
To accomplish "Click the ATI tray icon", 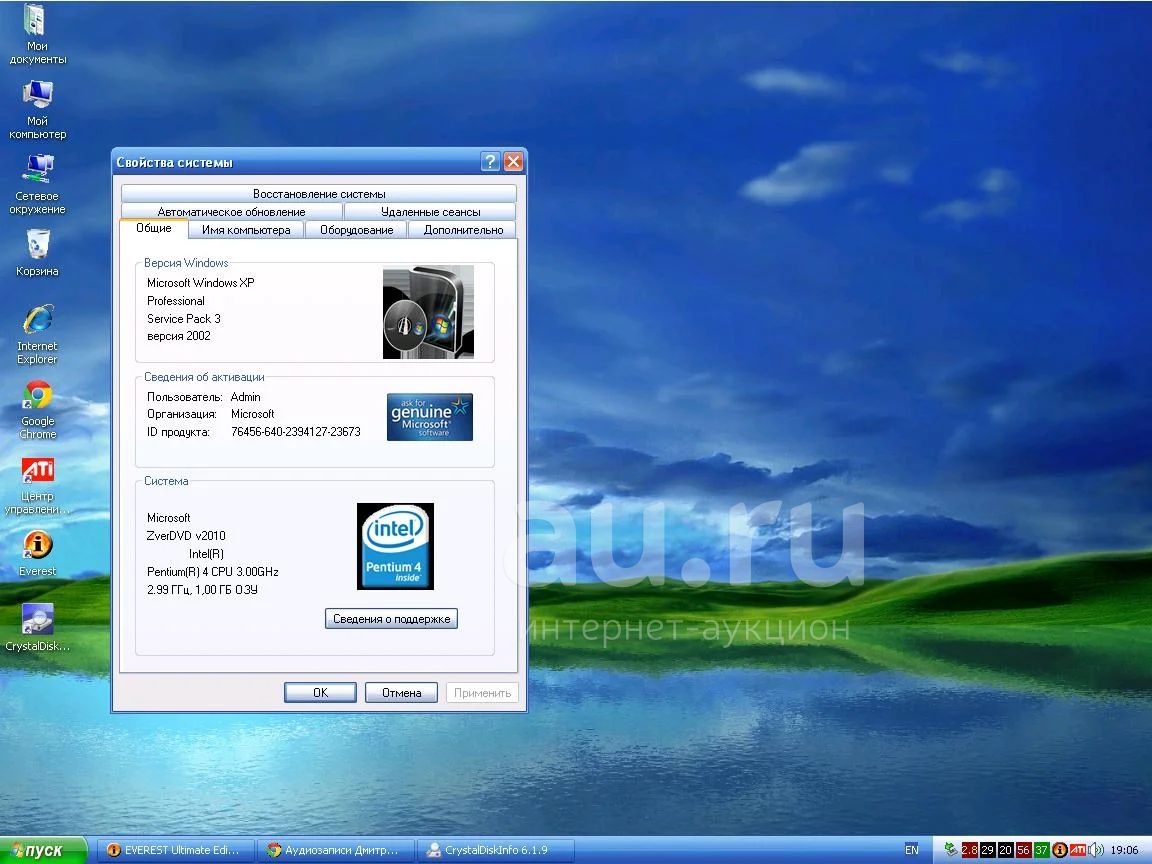I will tap(1078, 850).
